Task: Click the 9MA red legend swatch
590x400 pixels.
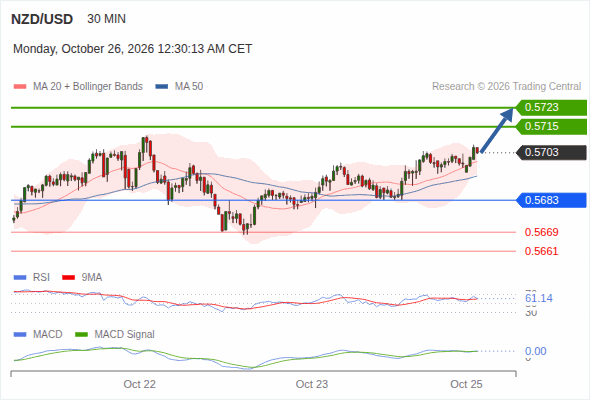Action: (x=68, y=278)
